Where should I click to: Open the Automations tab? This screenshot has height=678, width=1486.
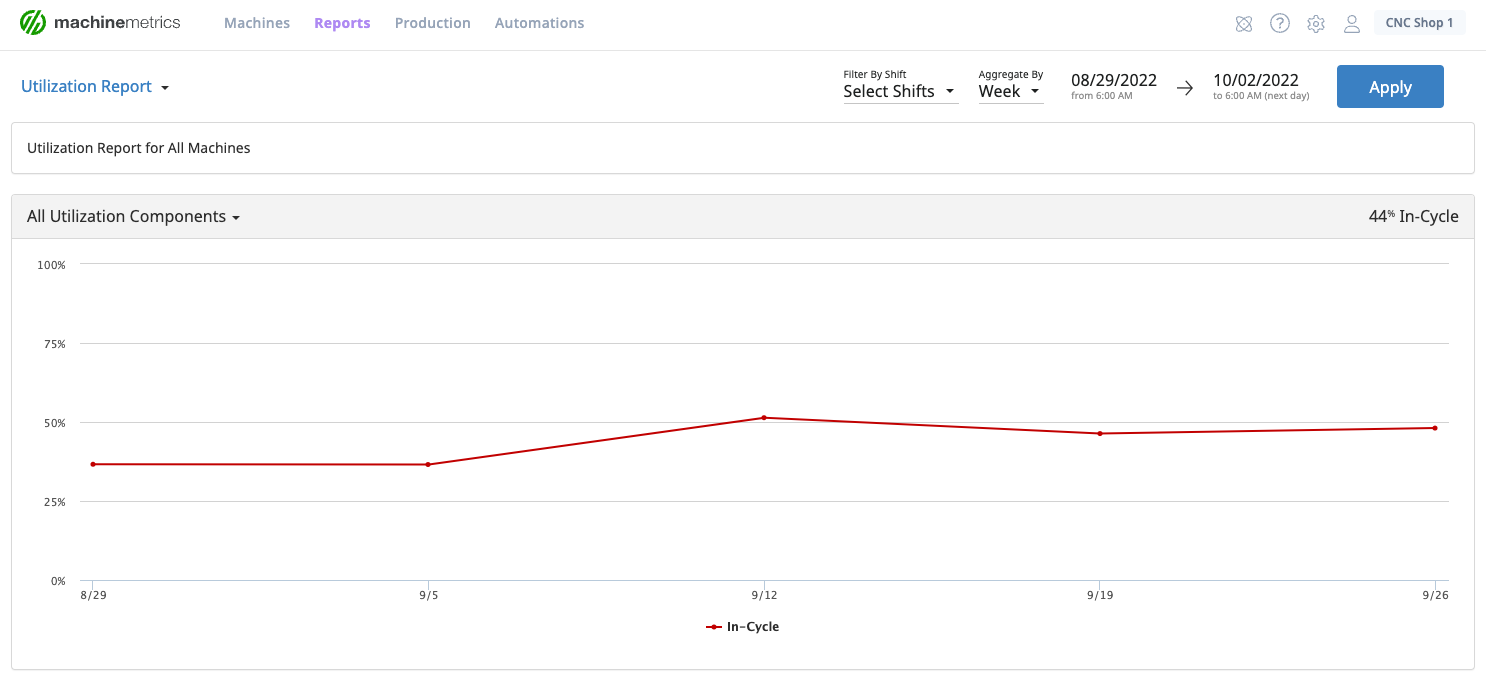539,23
